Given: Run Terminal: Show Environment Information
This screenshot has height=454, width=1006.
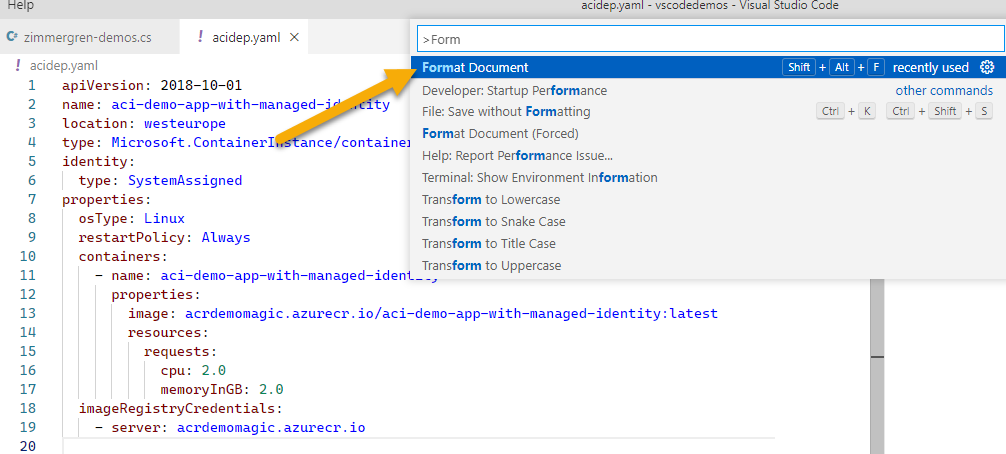Looking at the screenshot, I should [x=539, y=178].
